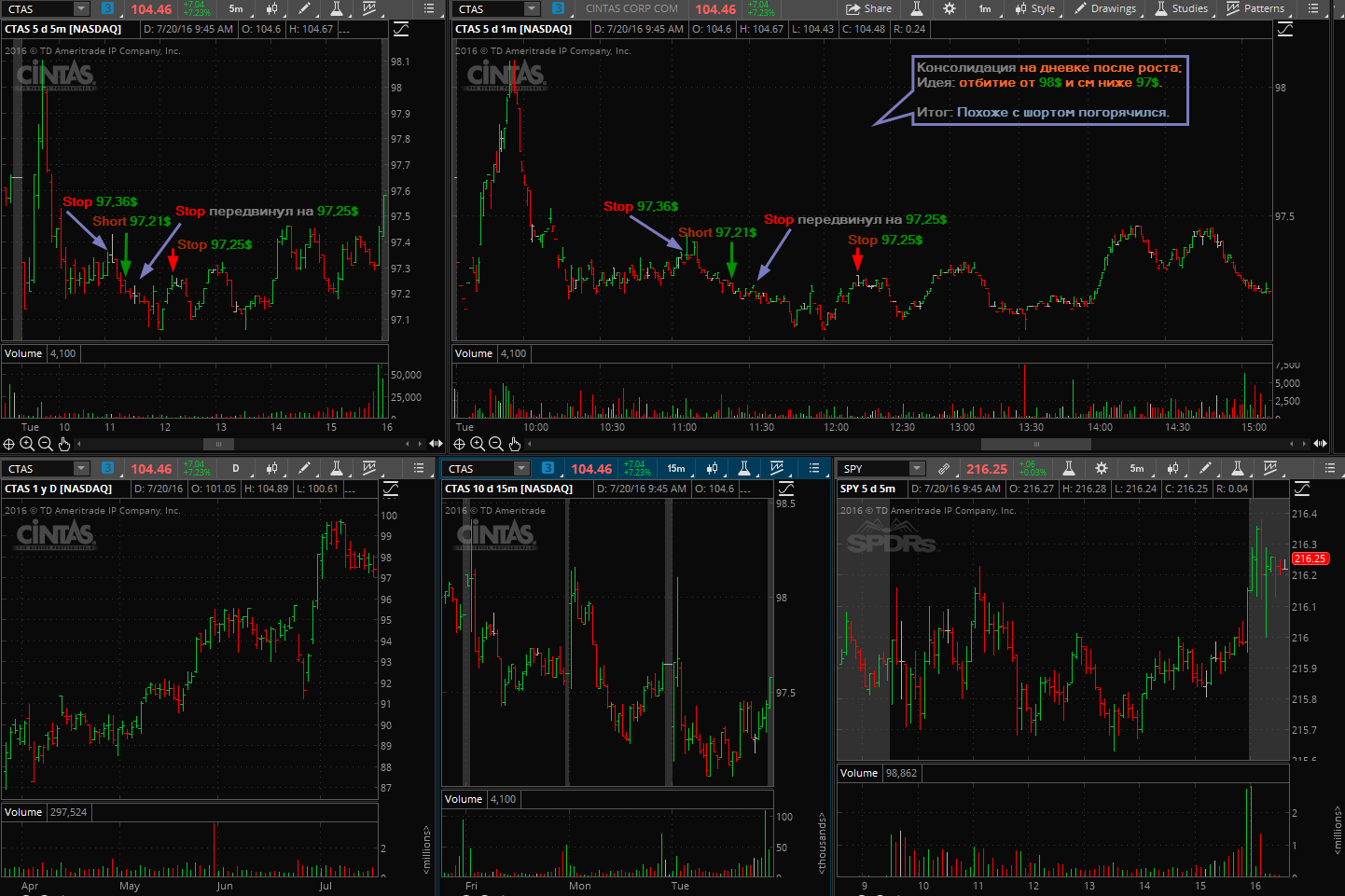Open CTAS symbol dropdown in 1m chart
This screenshot has width=1345, height=896.
click(532, 8)
